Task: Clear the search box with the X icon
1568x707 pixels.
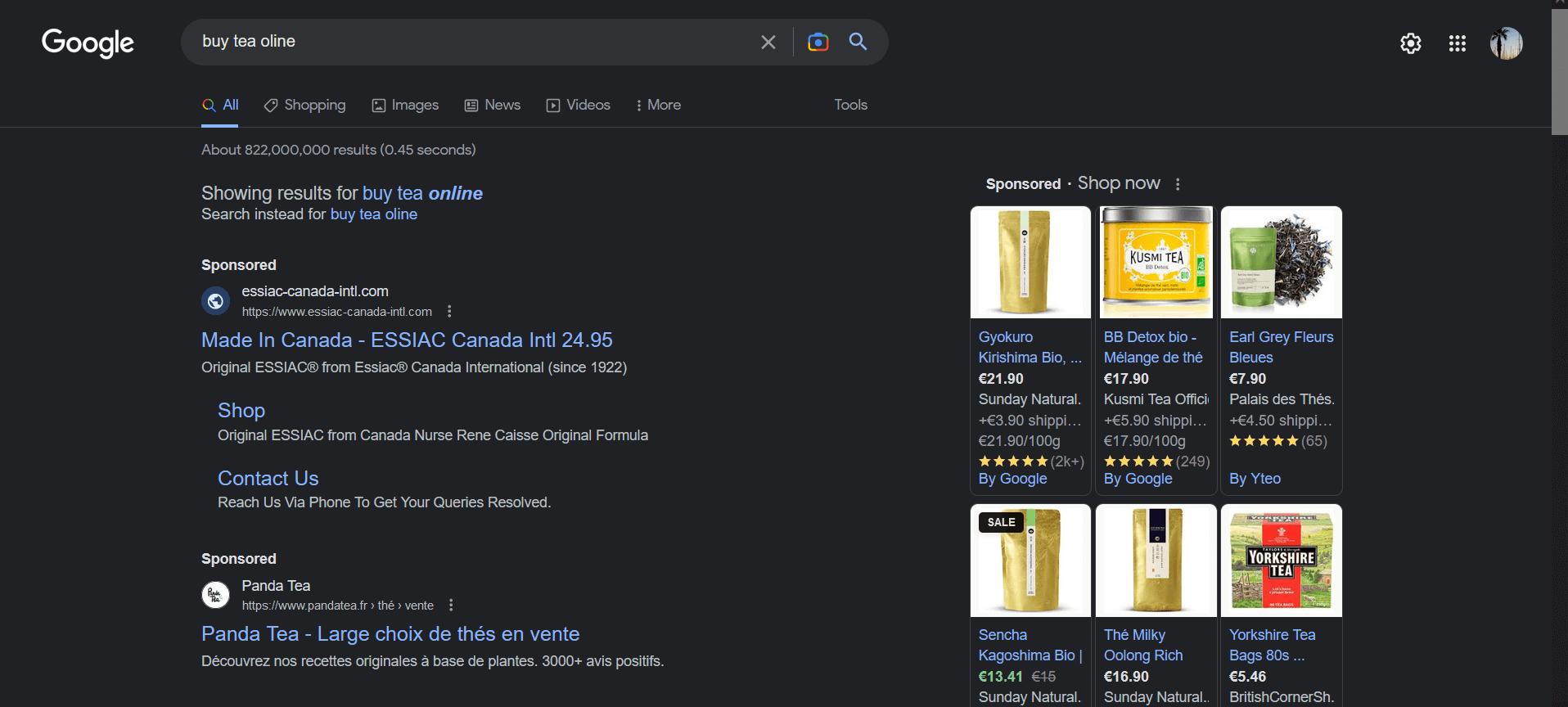Action: (768, 42)
